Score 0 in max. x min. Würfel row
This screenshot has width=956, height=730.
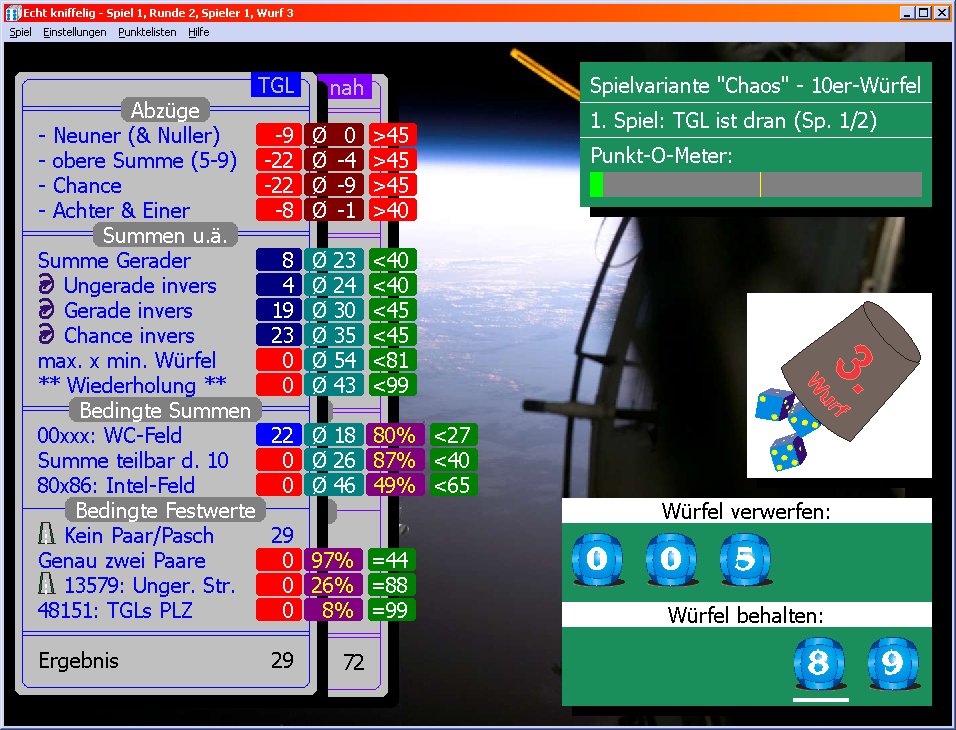(279, 360)
